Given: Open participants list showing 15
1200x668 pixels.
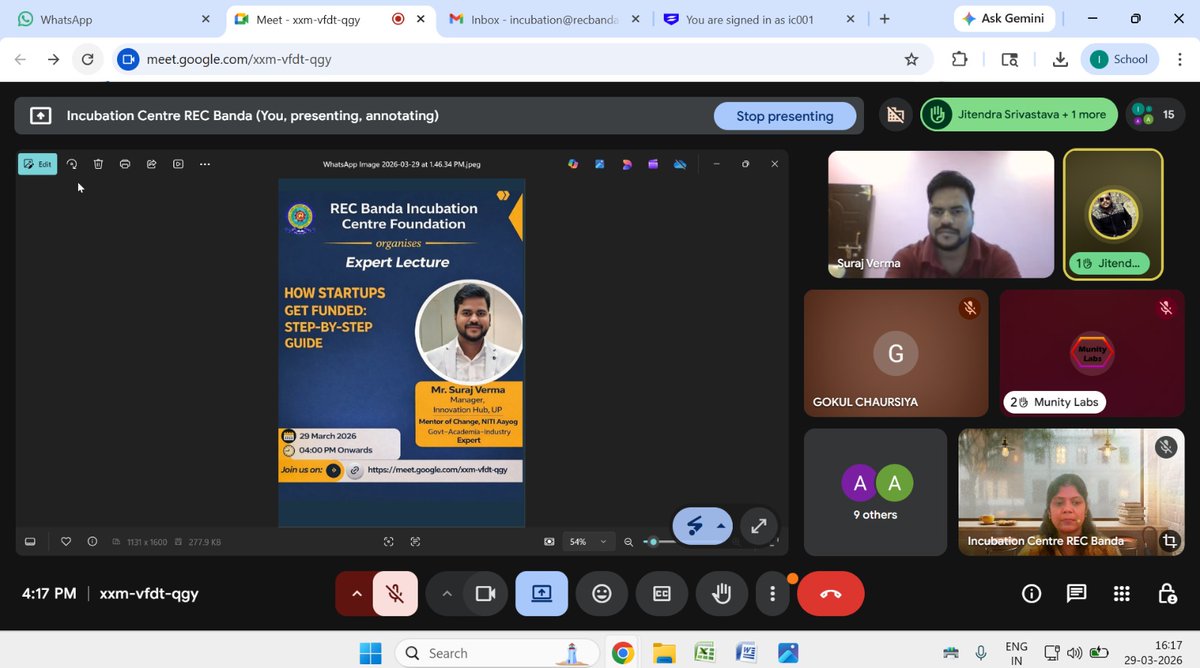Looking at the screenshot, I should [1155, 115].
